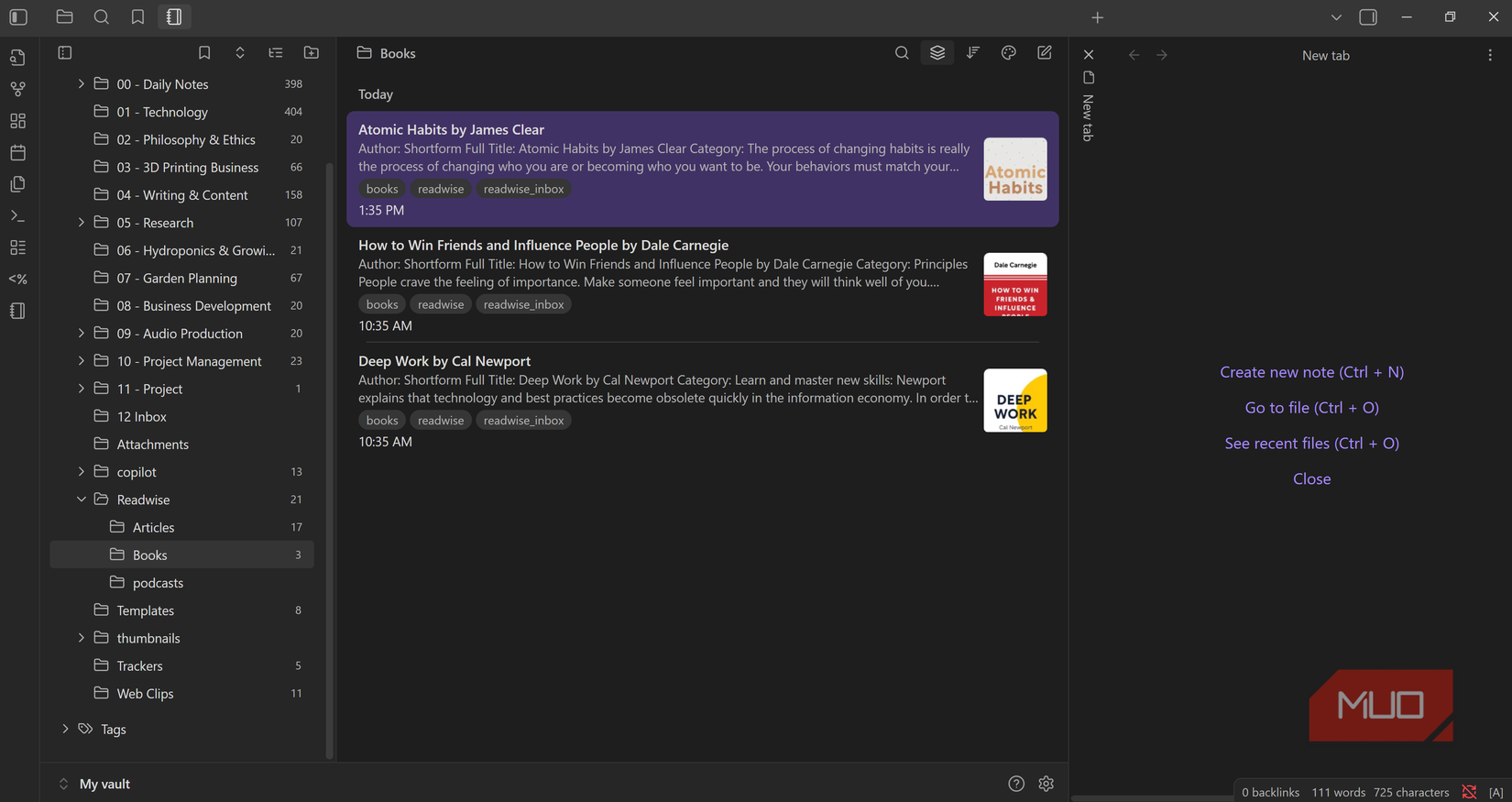This screenshot has height=802, width=1512.
Task: Open the Atomic Habits by James Clear note
Action: (702, 170)
